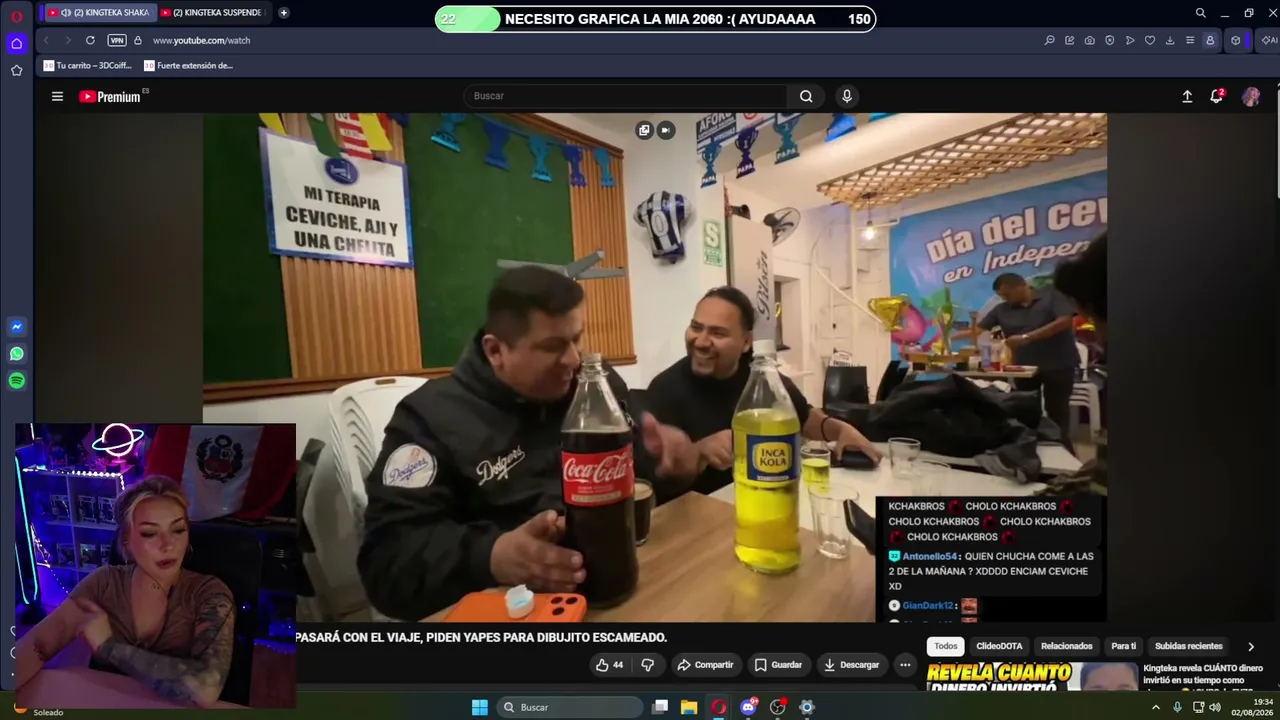1280x720 pixels.
Task: Select the Para ti filter chip
Action: (1123, 646)
